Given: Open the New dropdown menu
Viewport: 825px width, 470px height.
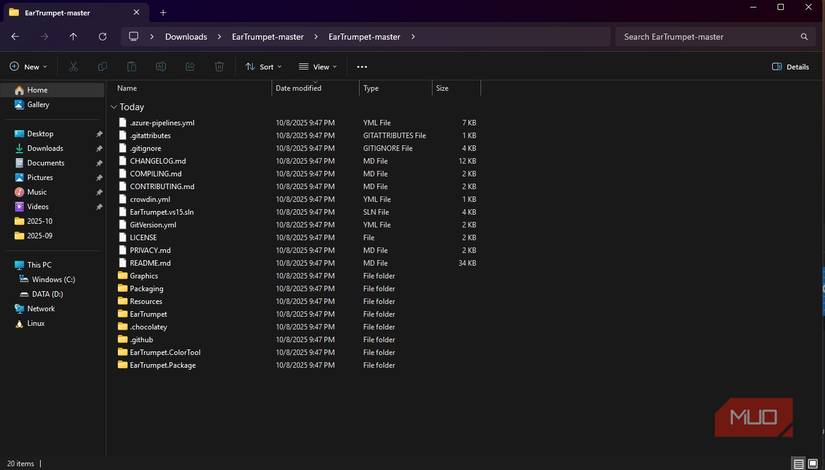Looking at the screenshot, I should click(x=28, y=66).
